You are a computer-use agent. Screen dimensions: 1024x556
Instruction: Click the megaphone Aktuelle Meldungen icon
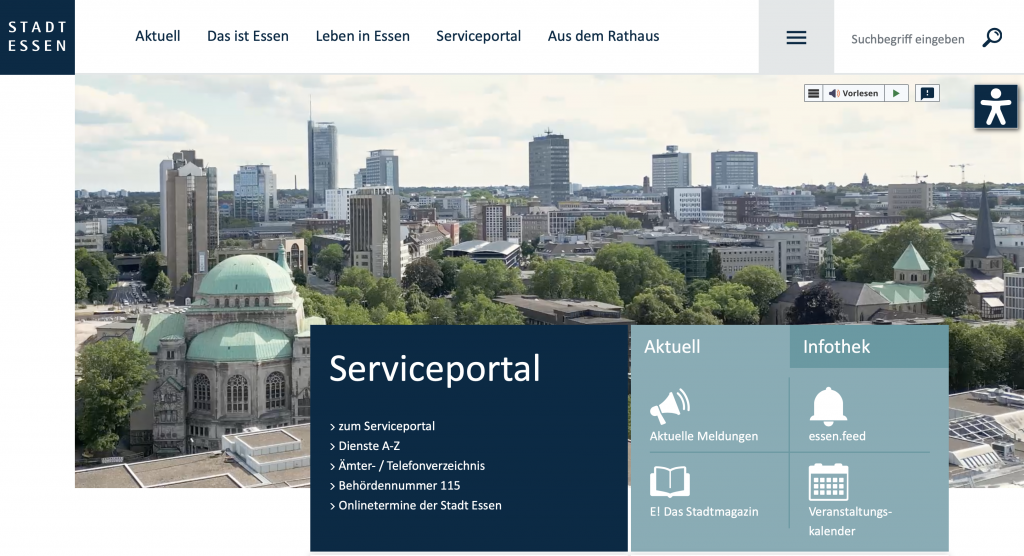(x=670, y=406)
